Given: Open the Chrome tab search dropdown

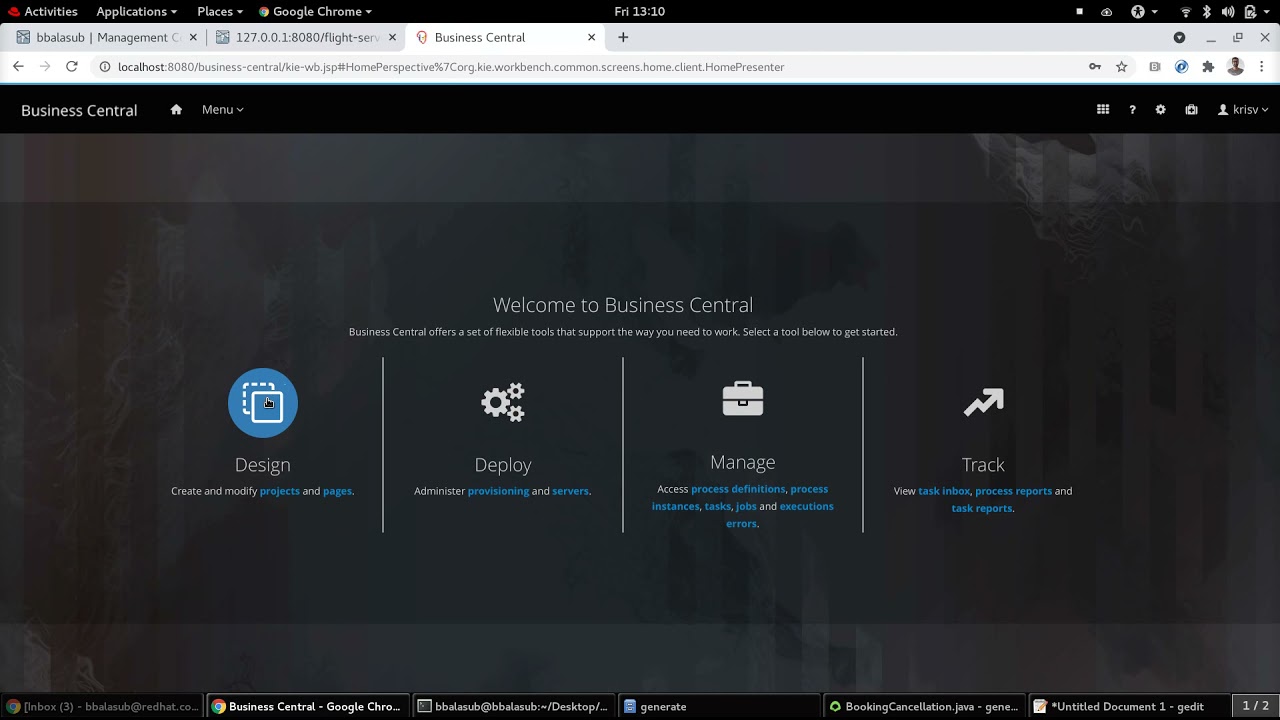Looking at the screenshot, I should pyautogui.click(x=1179, y=37).
